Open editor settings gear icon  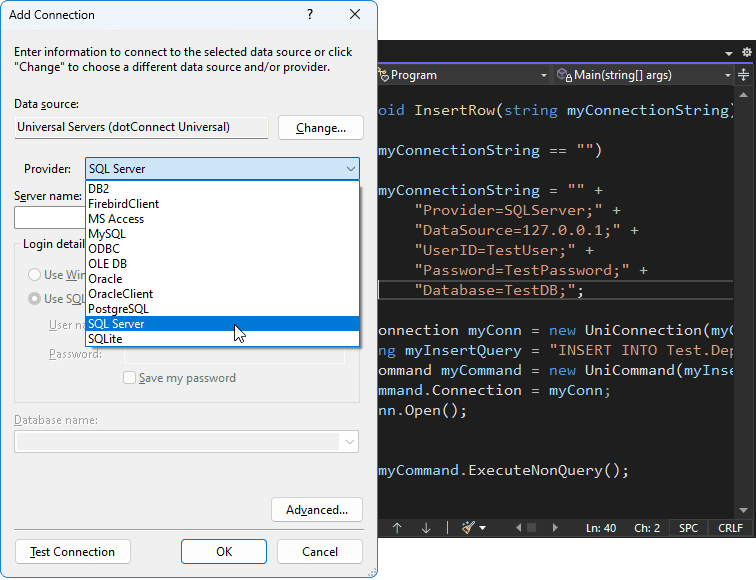click(746, 52)
